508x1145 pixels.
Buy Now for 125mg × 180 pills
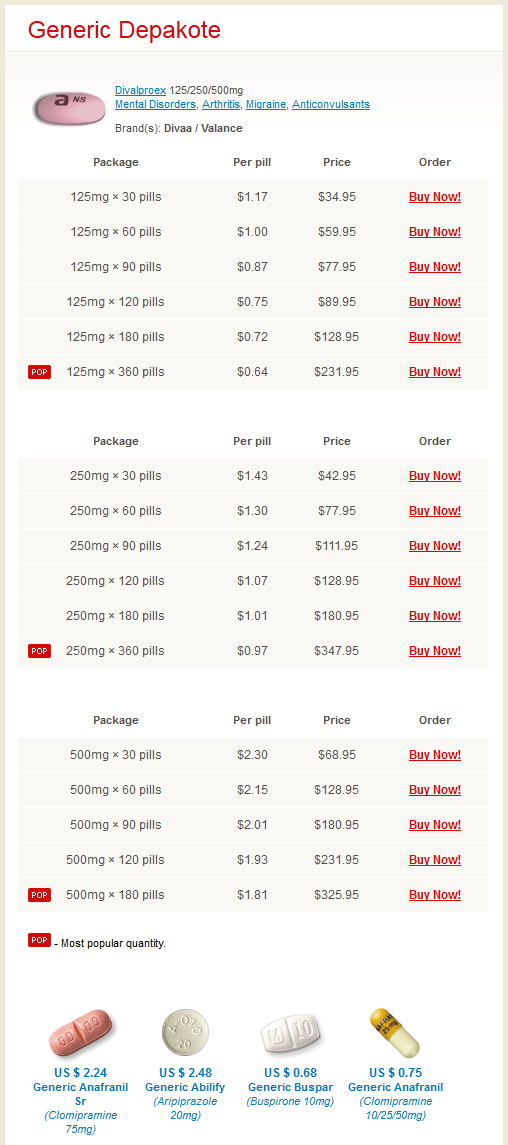(x=435, y=337)
